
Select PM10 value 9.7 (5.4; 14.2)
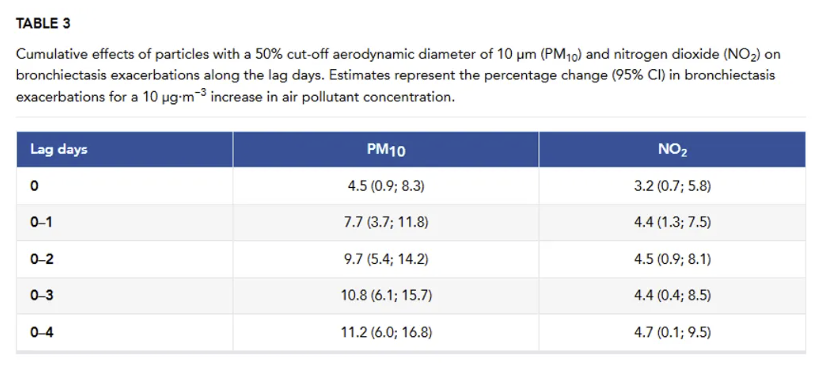(386, 260)
